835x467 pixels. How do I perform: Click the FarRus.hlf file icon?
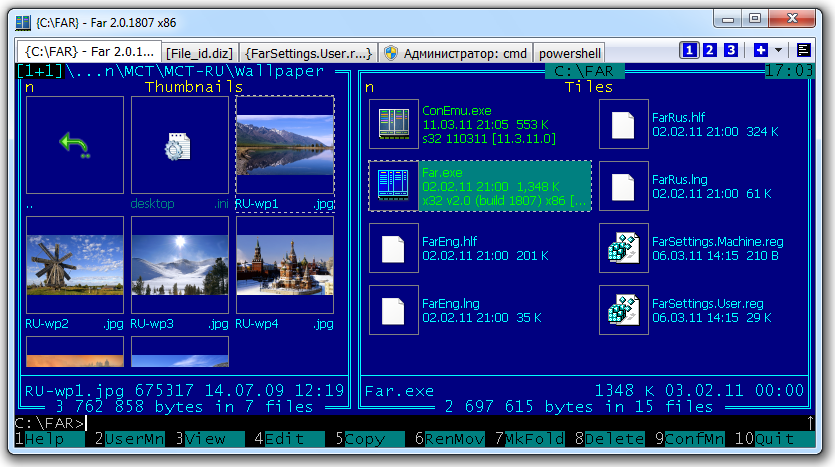tap(624, 124)
